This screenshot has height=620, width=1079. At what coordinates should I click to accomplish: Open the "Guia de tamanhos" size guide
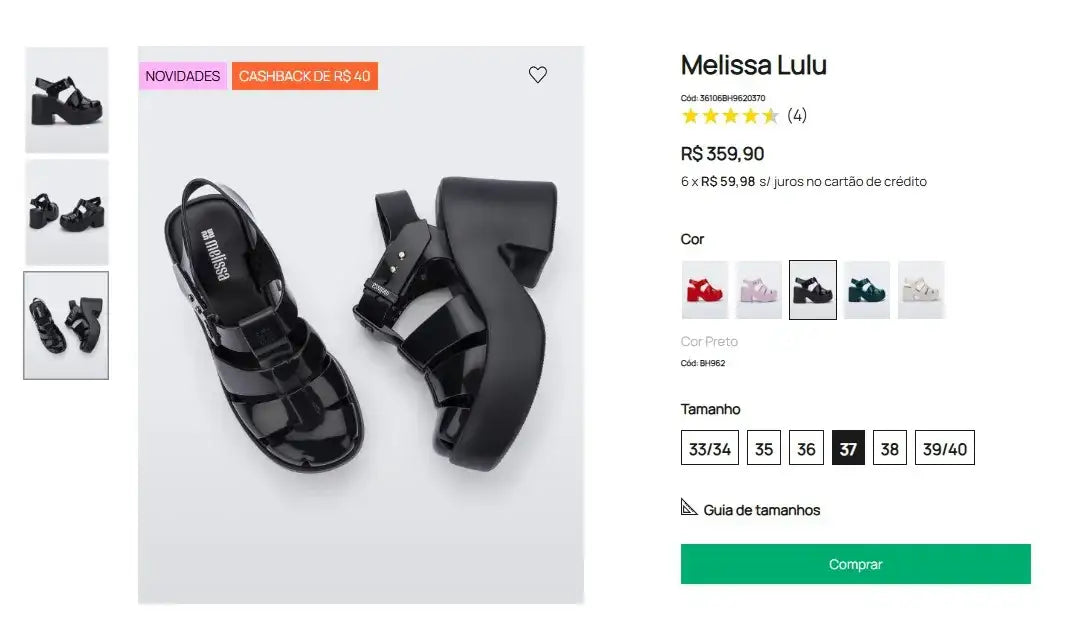(x=761, y=510)
